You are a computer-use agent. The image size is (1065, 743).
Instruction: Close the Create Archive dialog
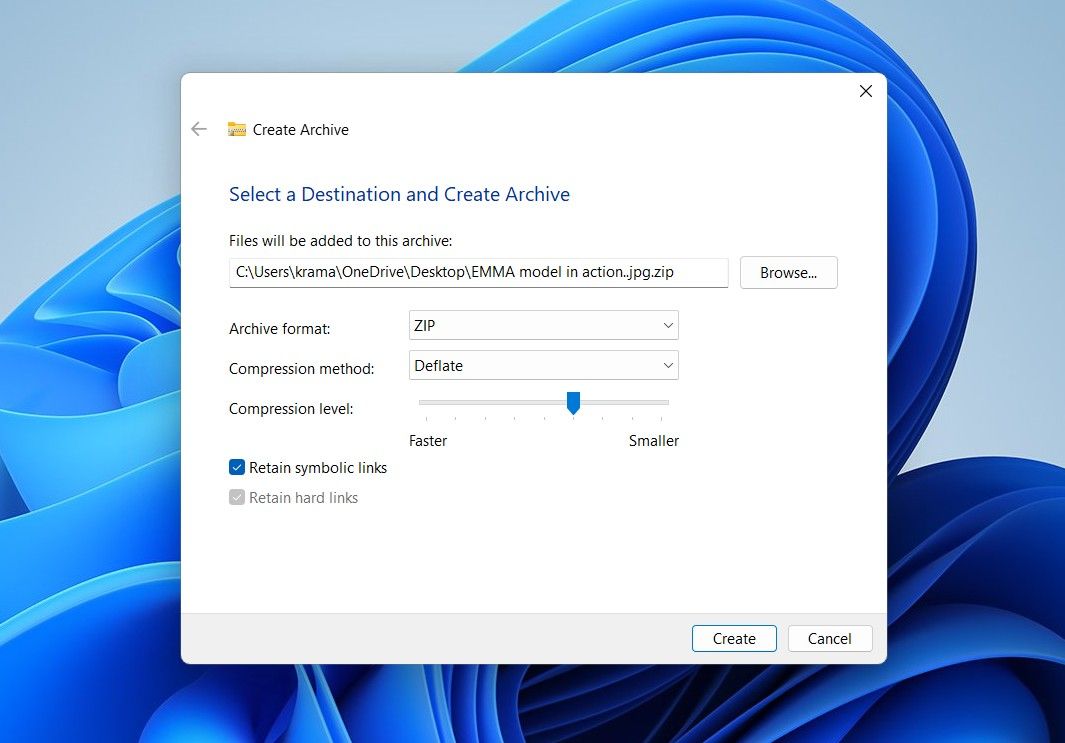pyautogui.click(x=865, y=91)
